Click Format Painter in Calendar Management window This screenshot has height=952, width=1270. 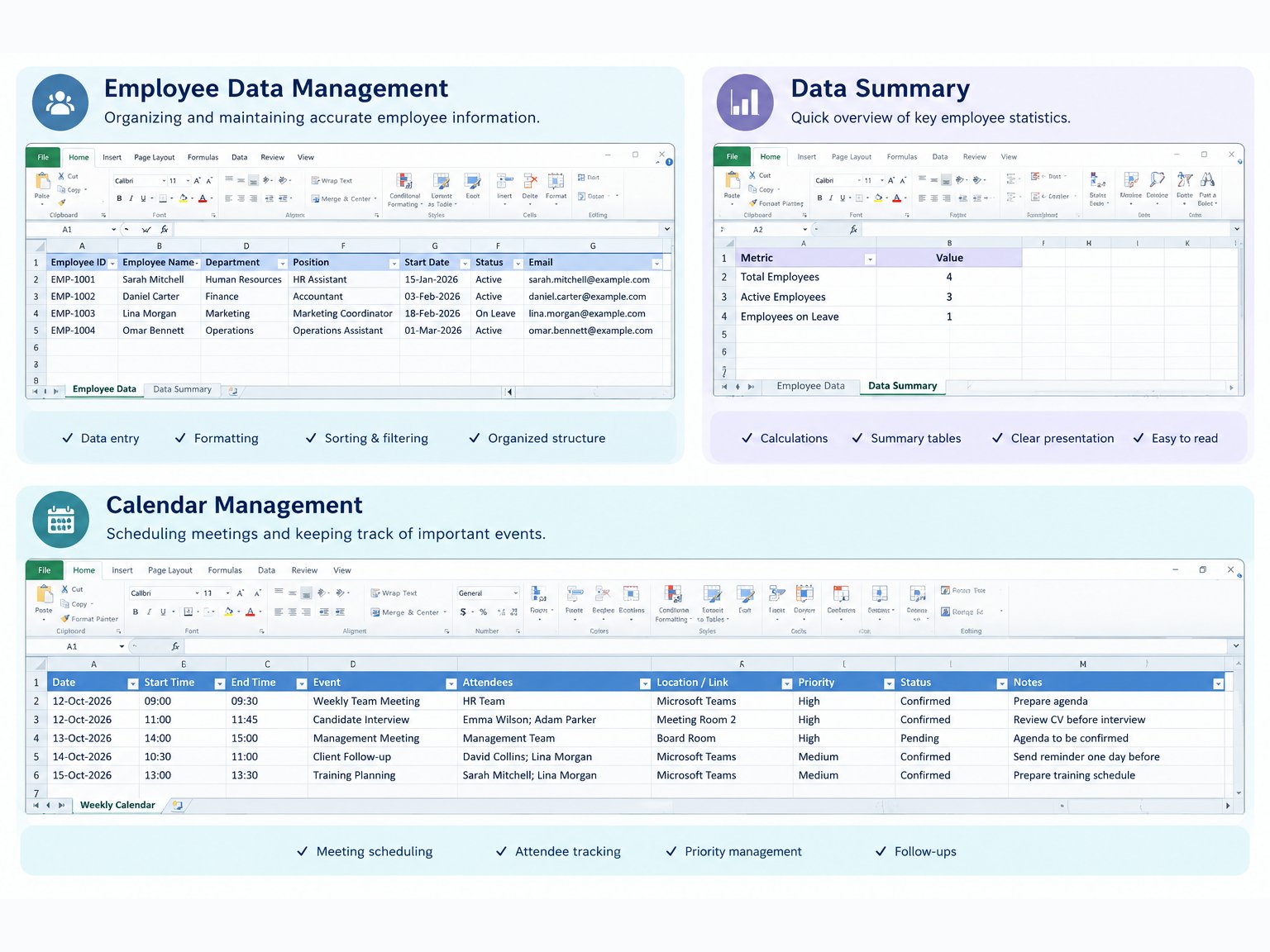[x=89, y=618]
